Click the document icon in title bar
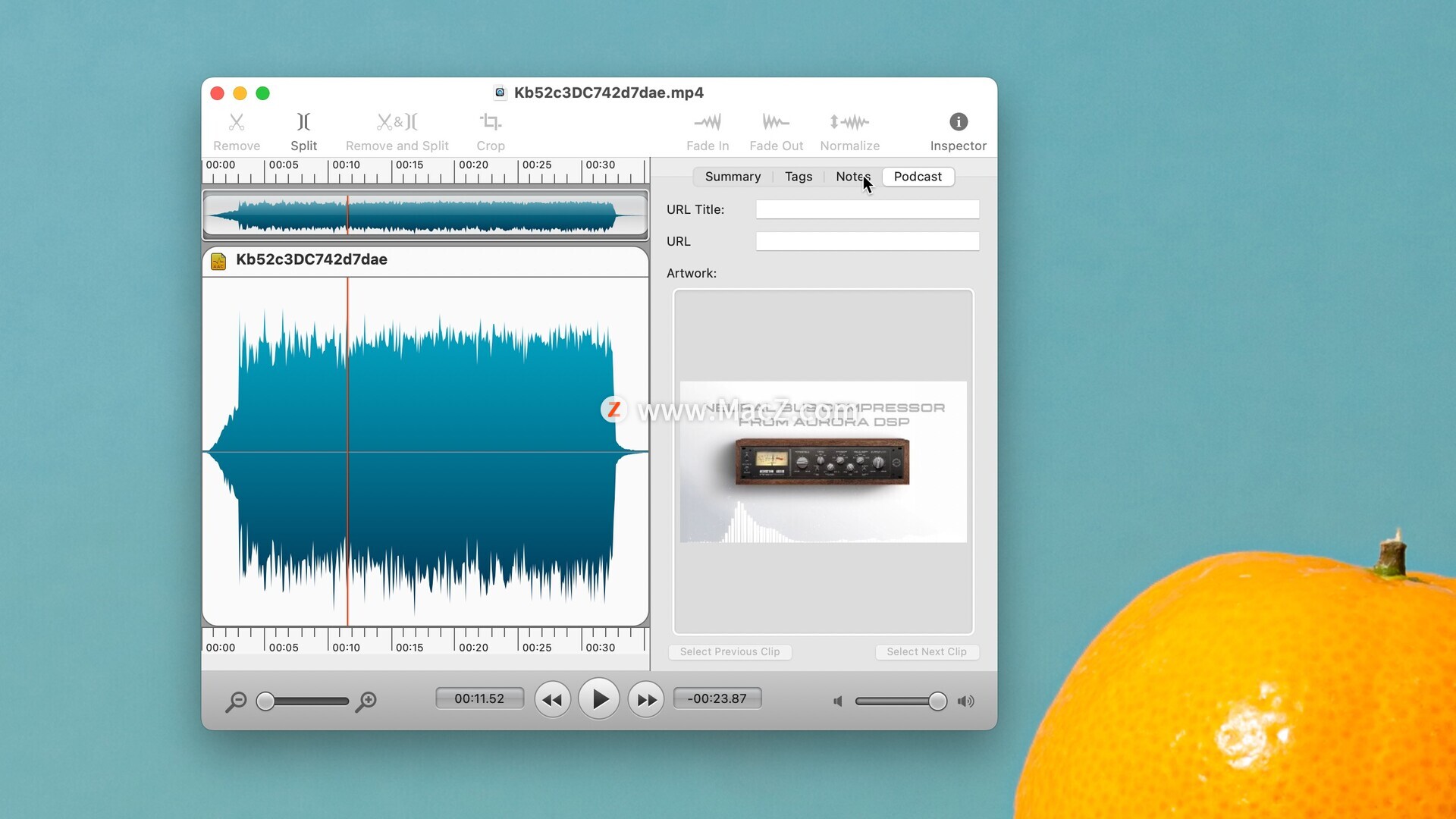1456x819 pixels. click(500, 93)
